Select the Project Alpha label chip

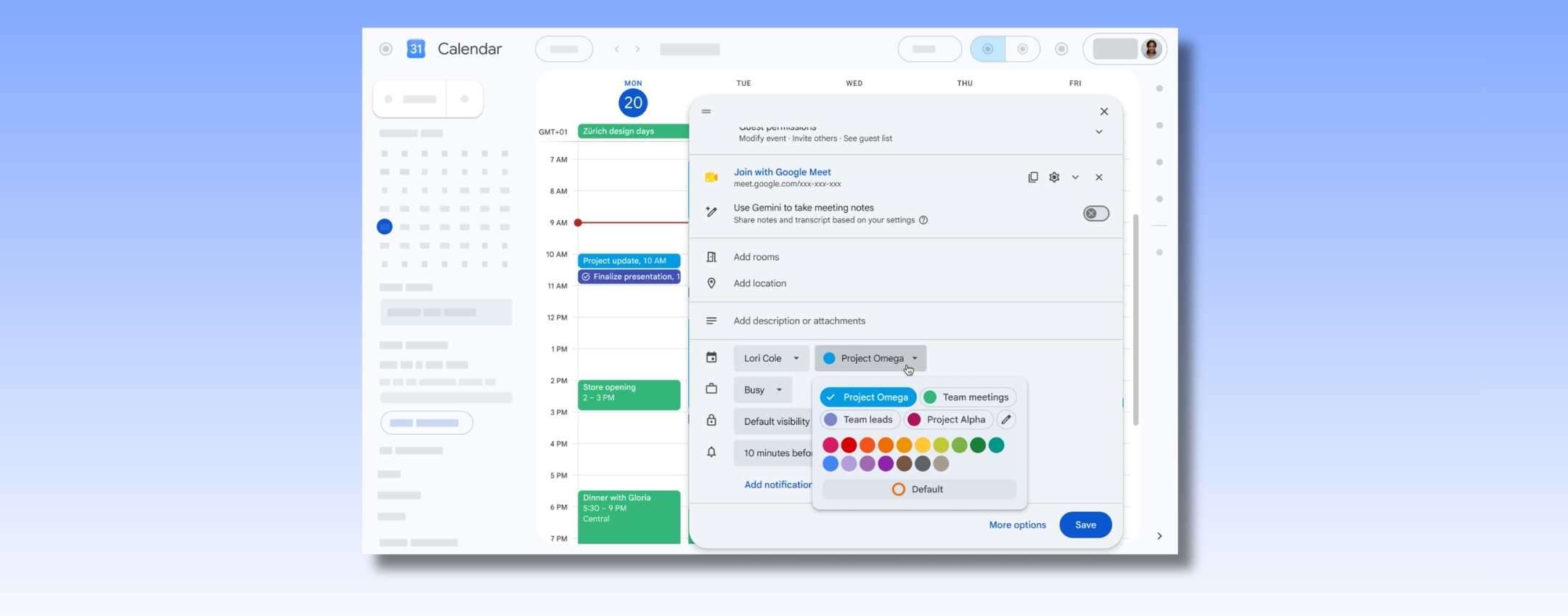click(948, 419)
